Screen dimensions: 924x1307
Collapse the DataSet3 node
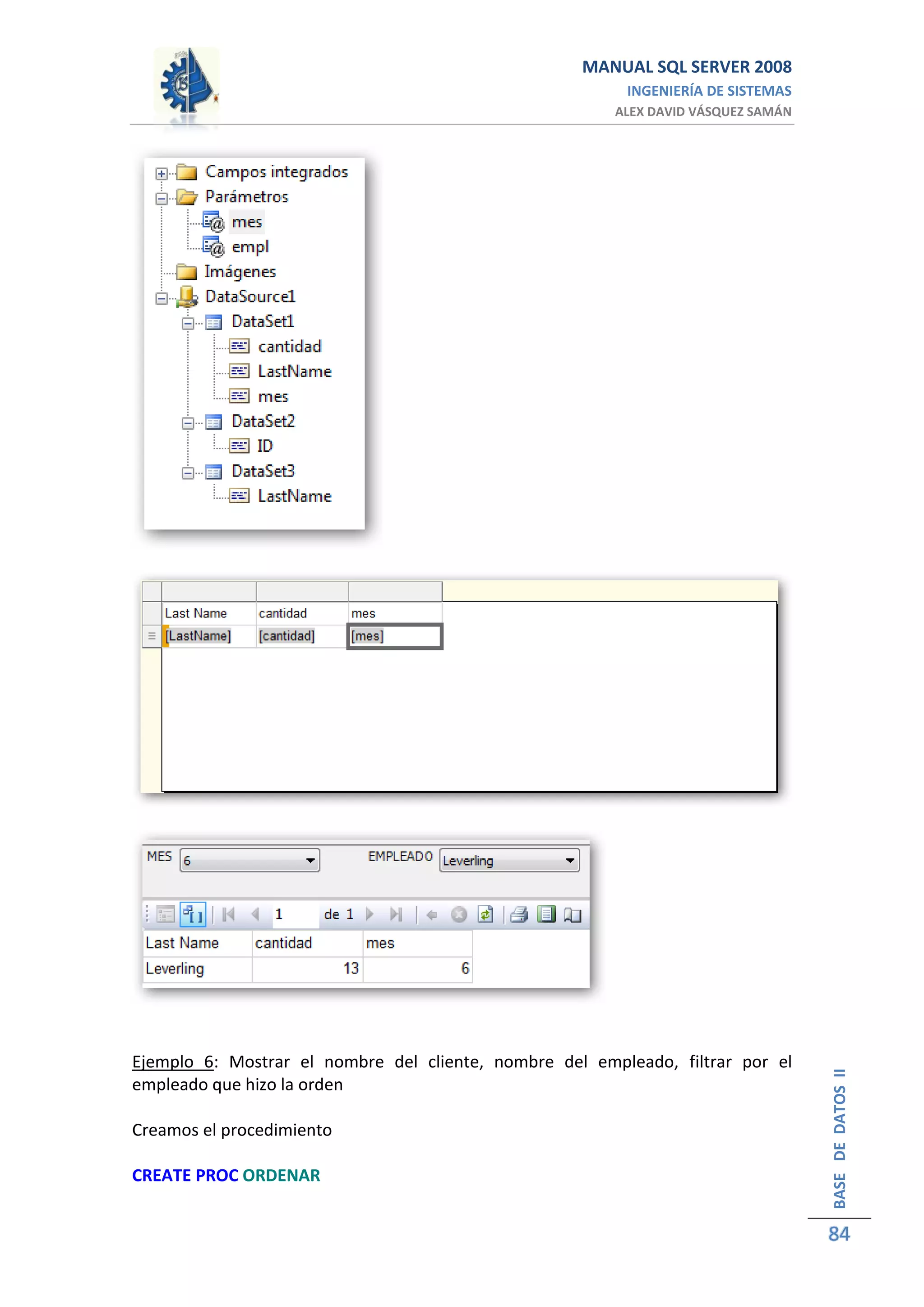(x=188, y=473)
